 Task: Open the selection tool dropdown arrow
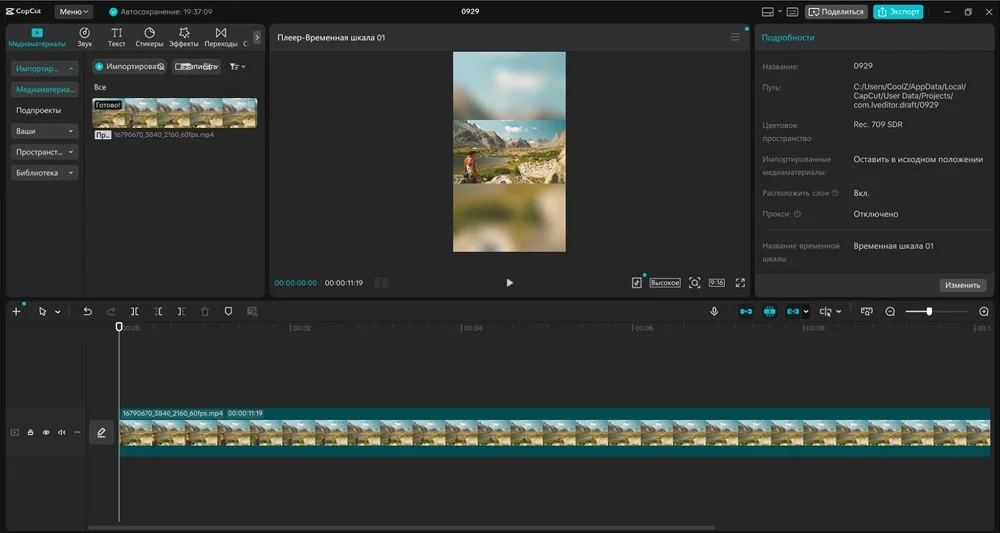click(57, 312)
